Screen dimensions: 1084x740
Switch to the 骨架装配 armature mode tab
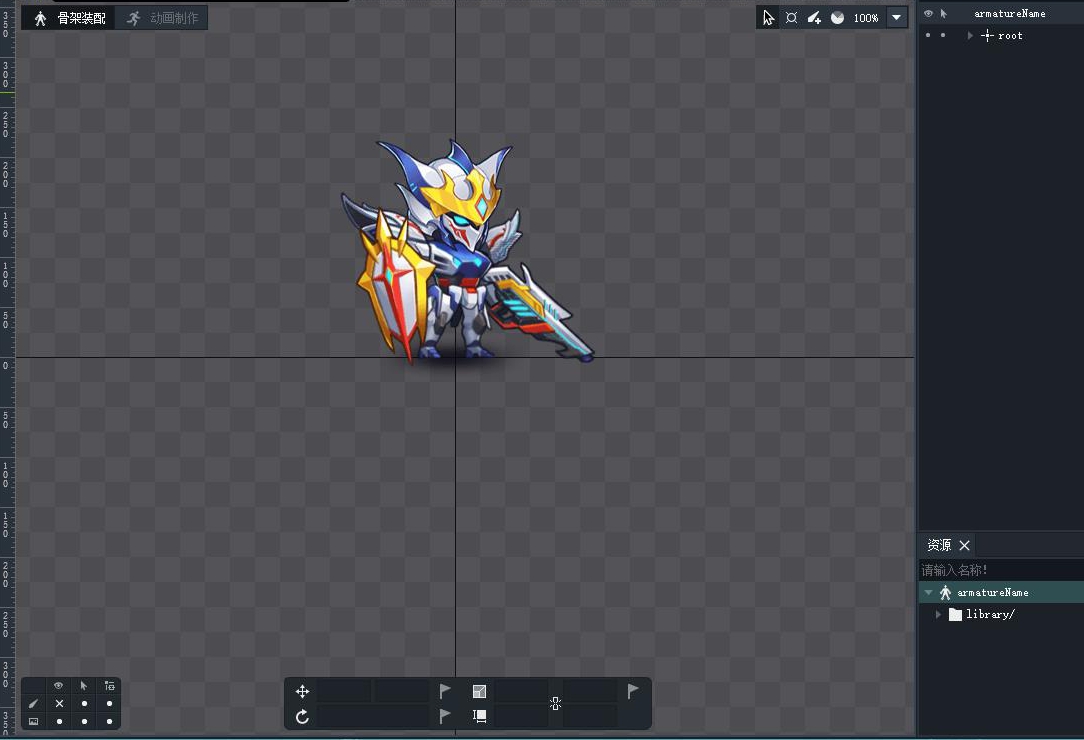pyautogui.click(x=68, y=18)
